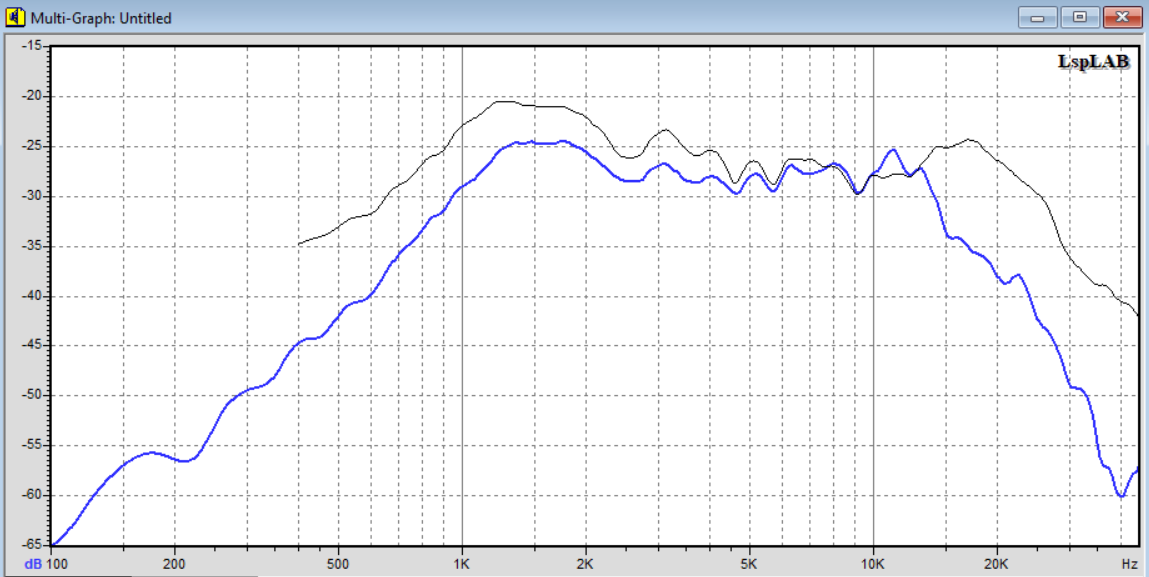This screenshot has width=1149, height=577.
Task: Click the 100 frequency axis label
Action: coord(56,565)
